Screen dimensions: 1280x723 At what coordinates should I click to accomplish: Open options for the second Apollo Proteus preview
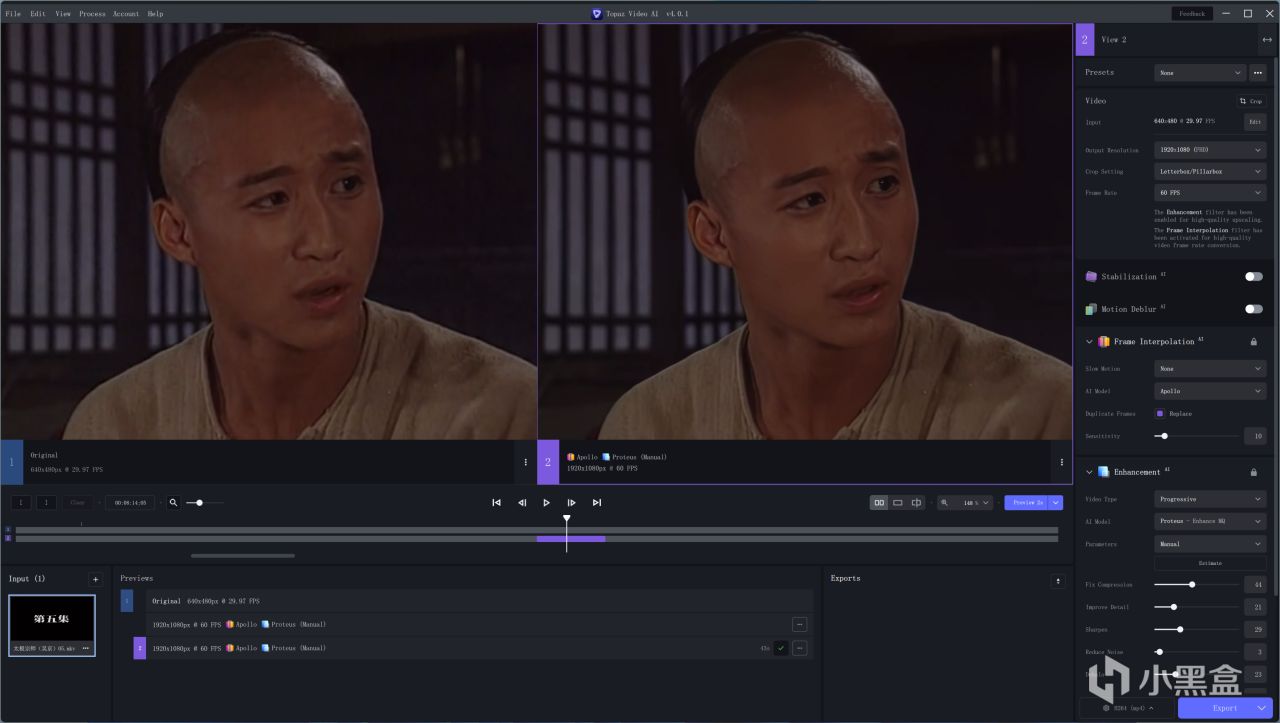coord(800,648)
